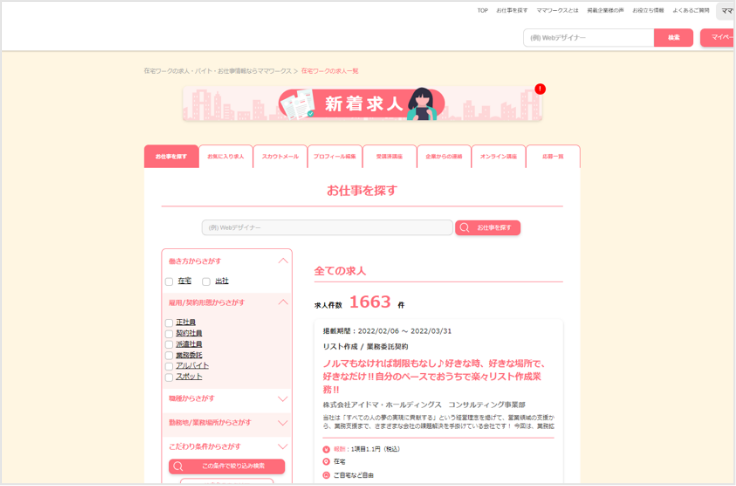Click the location pin icon beside 在宅

tap(326, 462)
